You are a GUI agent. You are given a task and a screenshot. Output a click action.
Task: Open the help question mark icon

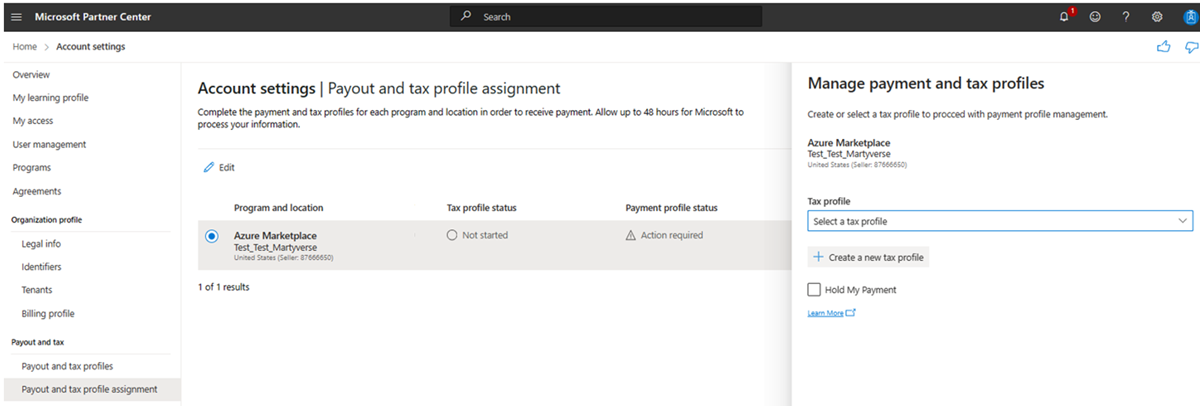[1126, 17]
